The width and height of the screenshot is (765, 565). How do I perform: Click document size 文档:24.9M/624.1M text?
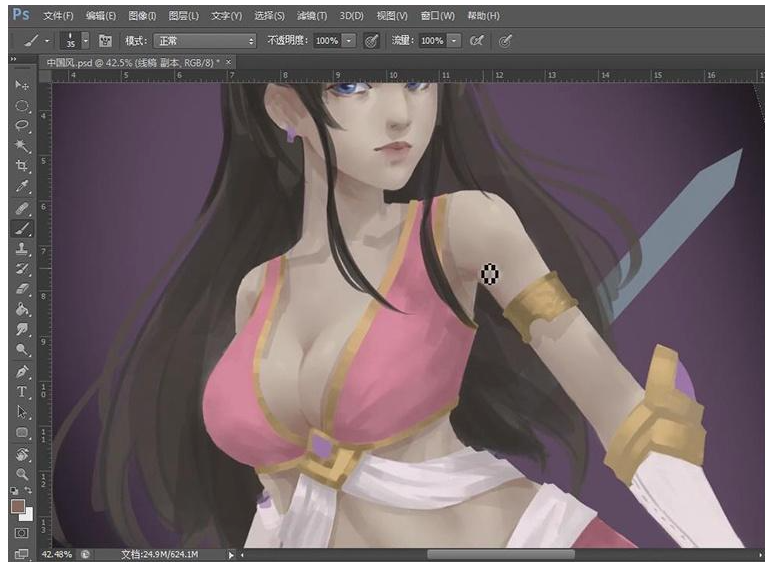pos(160,554)
